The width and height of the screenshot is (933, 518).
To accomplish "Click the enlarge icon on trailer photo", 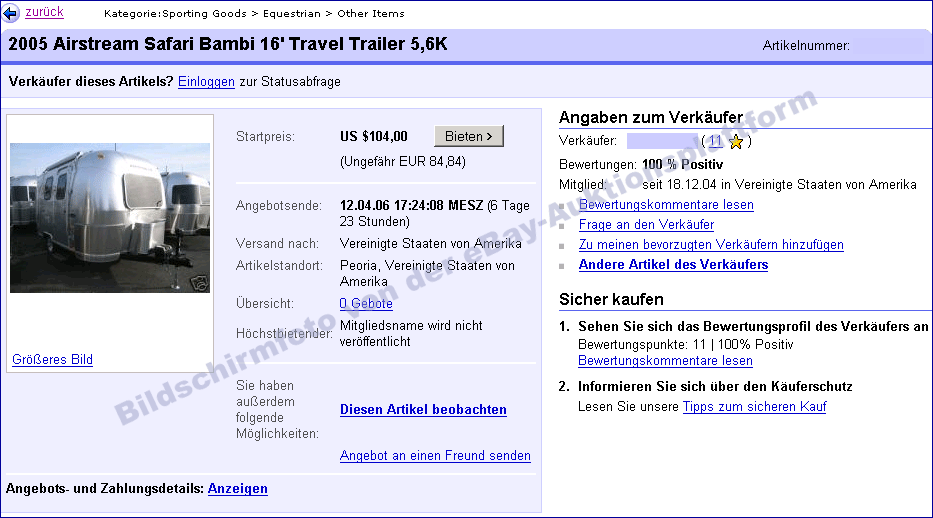I will (x=201, y=284).
